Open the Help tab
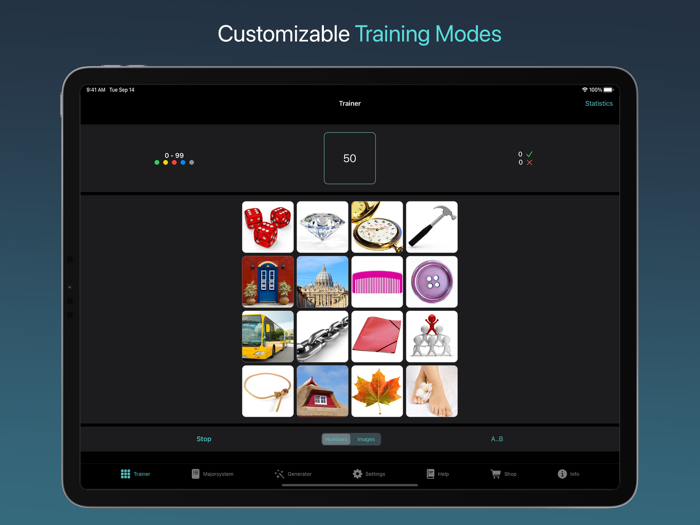Viewport: 700px width, 525px height. pos(438,474)
